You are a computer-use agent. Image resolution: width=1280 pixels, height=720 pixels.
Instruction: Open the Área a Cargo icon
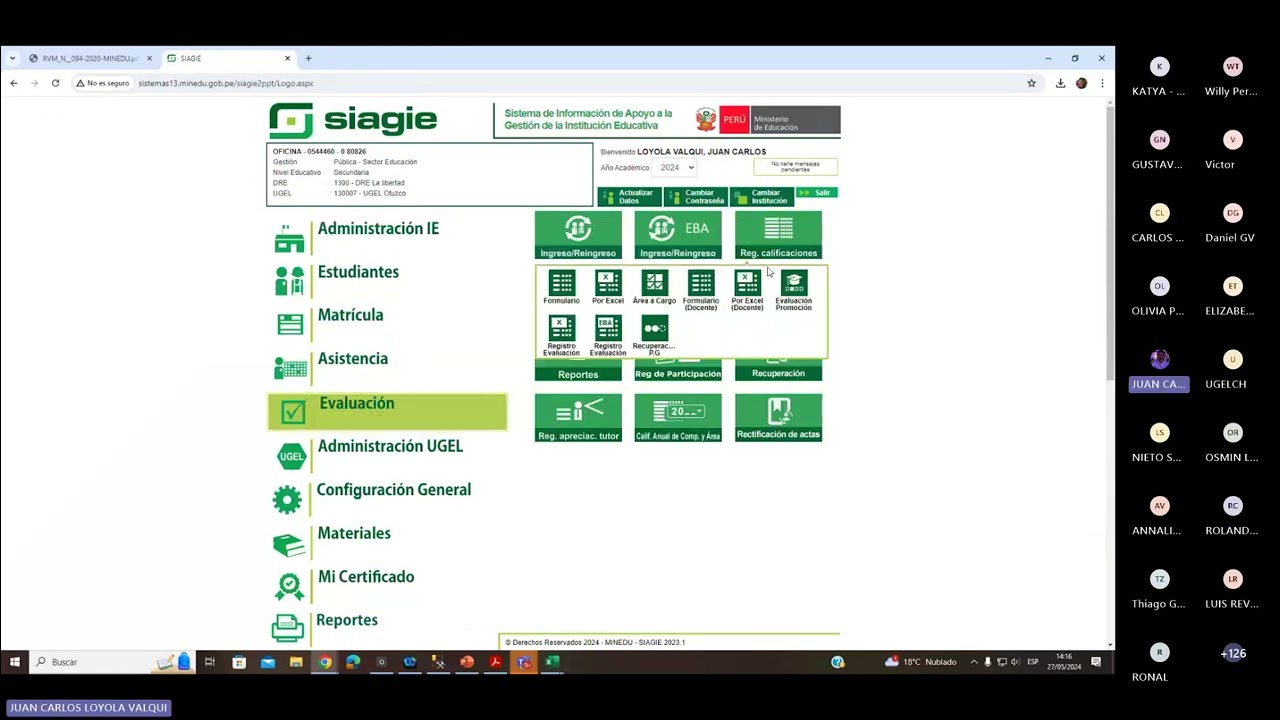(x=654, y=287)
